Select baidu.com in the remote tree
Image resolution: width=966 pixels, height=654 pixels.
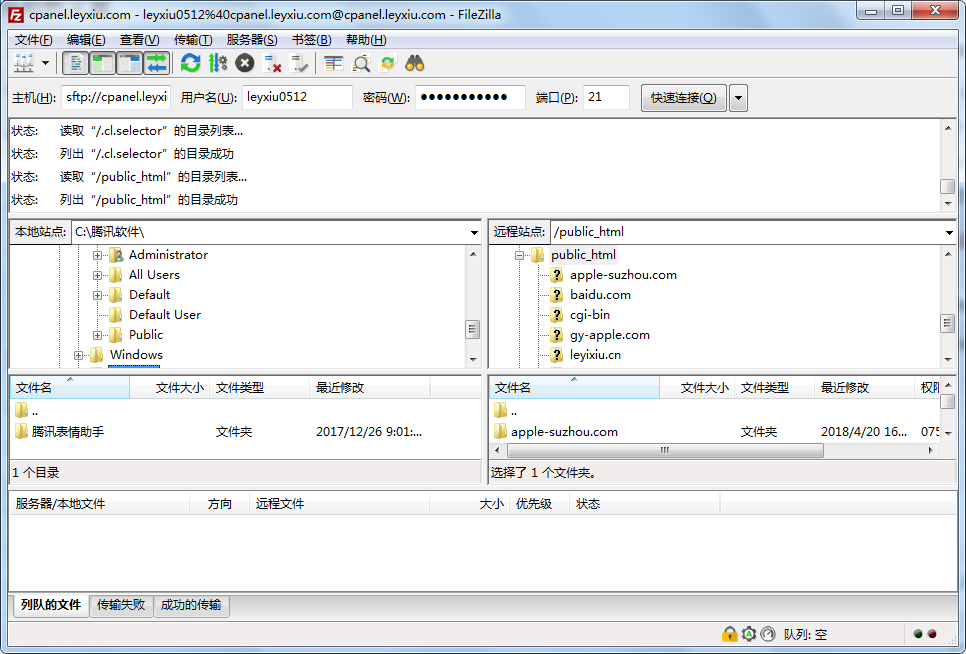coord(600,295)
